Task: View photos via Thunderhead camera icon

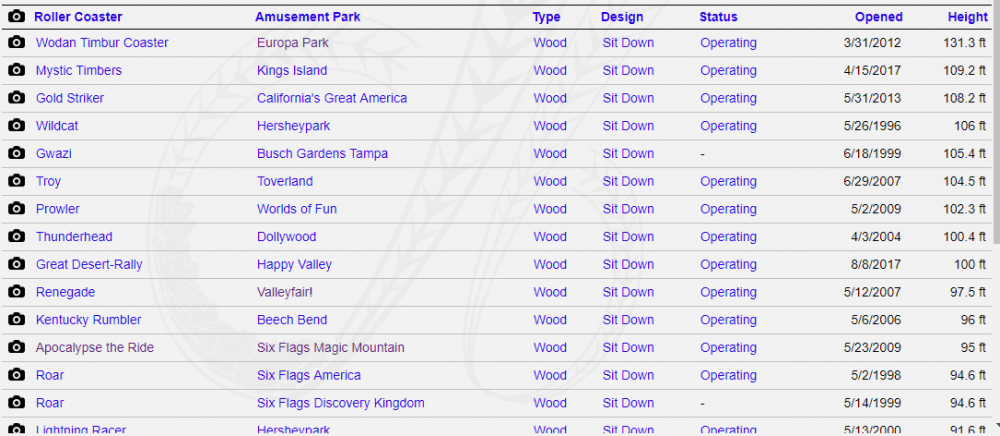Action: [17, 236]
